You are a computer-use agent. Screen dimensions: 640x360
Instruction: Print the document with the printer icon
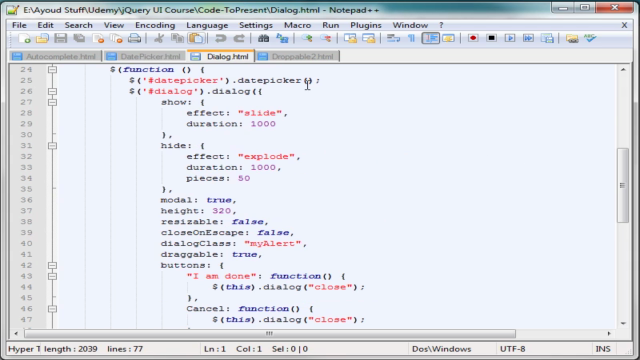pos(134,38)
